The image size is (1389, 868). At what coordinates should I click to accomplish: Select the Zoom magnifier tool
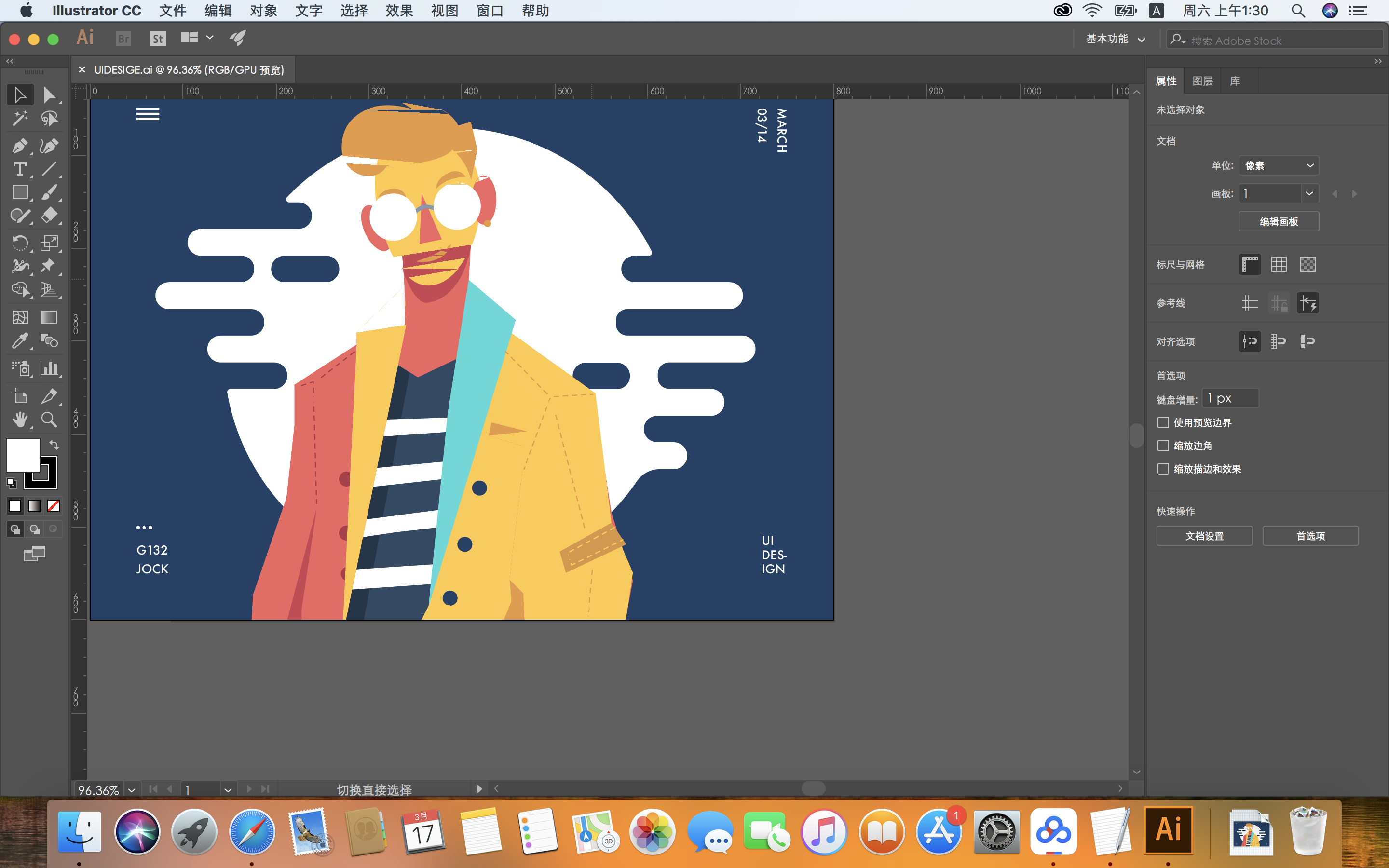[49, 420]
